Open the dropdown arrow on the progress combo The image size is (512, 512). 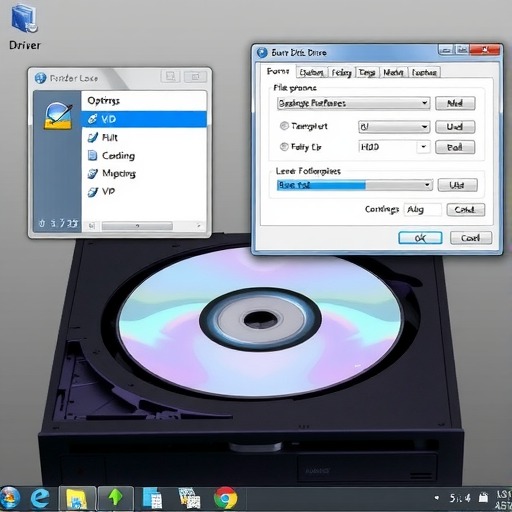click(427, 185)
